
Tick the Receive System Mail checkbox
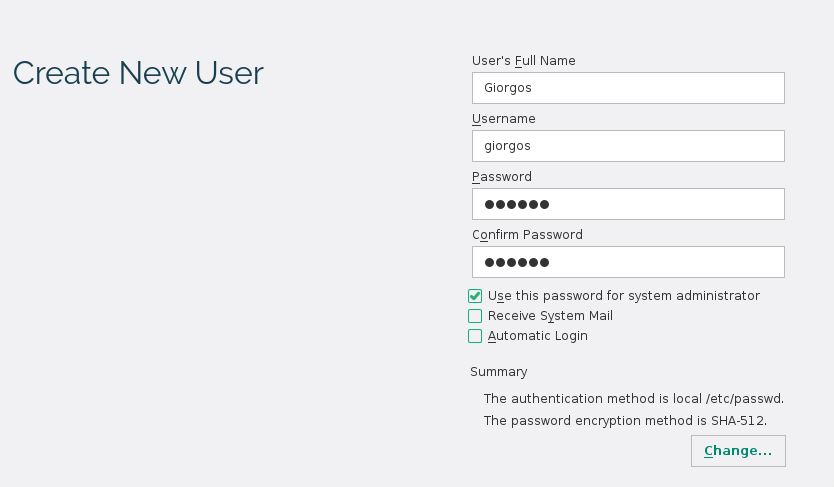point(475,316)
